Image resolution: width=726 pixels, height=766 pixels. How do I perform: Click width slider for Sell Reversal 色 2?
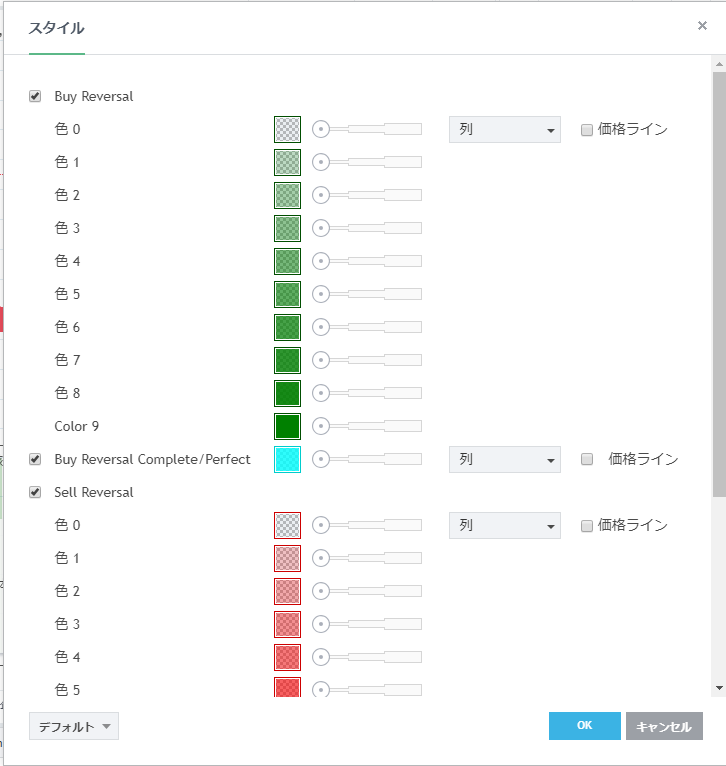coord(368,591)
